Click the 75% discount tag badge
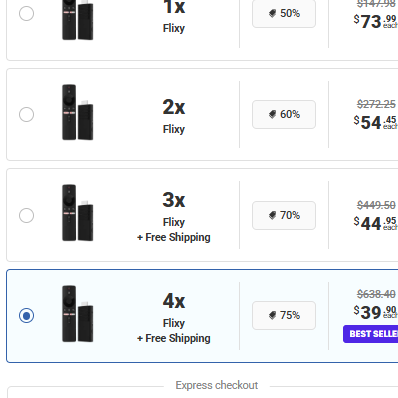 pos(284,315)
